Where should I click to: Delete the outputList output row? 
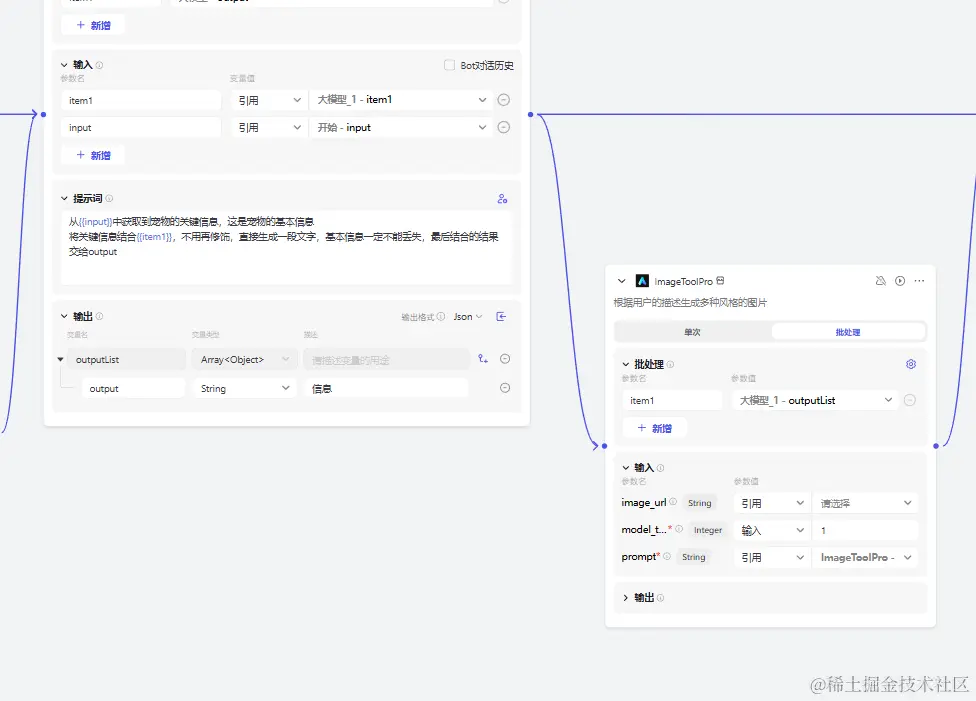click(505, 359)
